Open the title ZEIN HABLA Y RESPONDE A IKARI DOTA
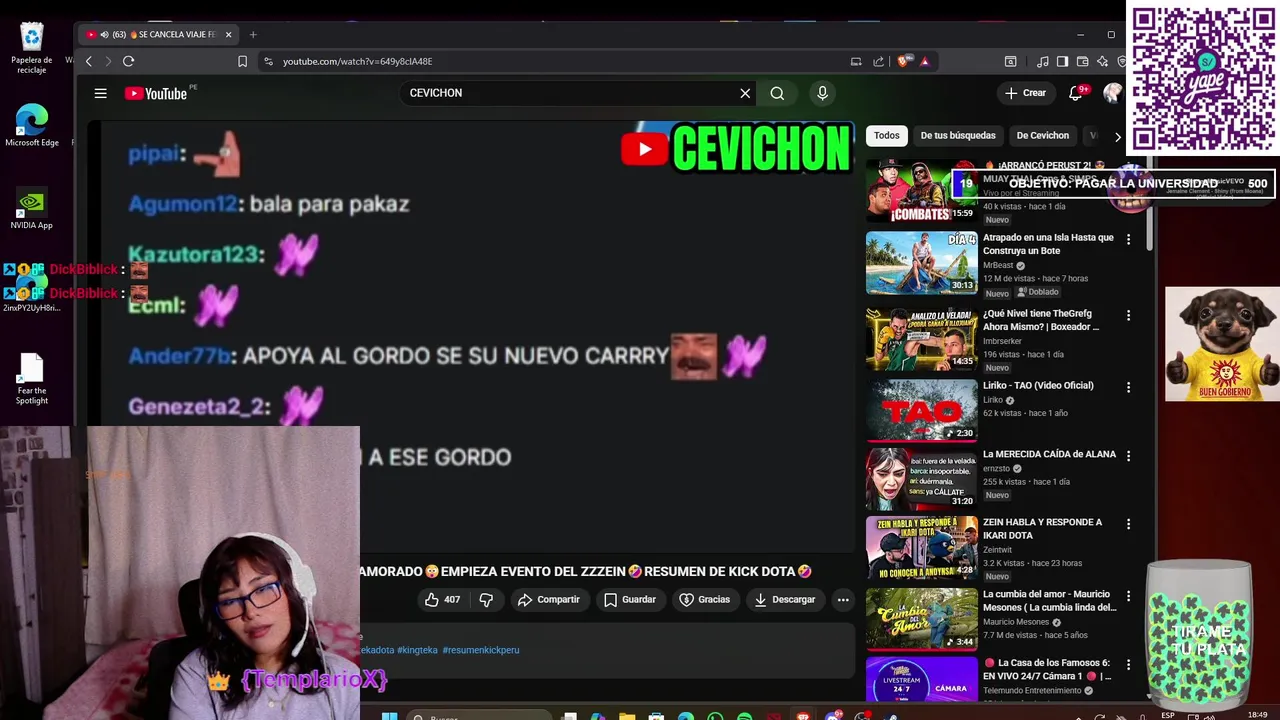The height and width of the screenshot is (720, 1280). pos(1042,528)
